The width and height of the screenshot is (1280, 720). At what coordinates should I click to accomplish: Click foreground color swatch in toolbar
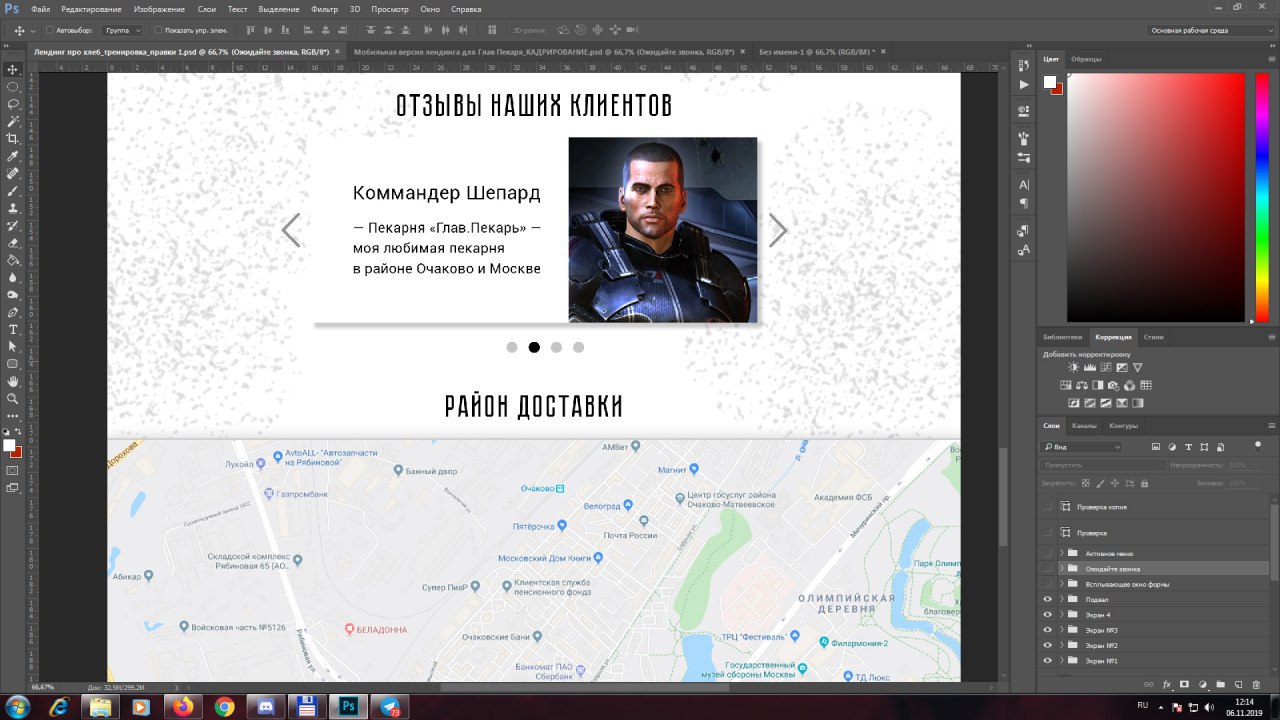[9, 445]
